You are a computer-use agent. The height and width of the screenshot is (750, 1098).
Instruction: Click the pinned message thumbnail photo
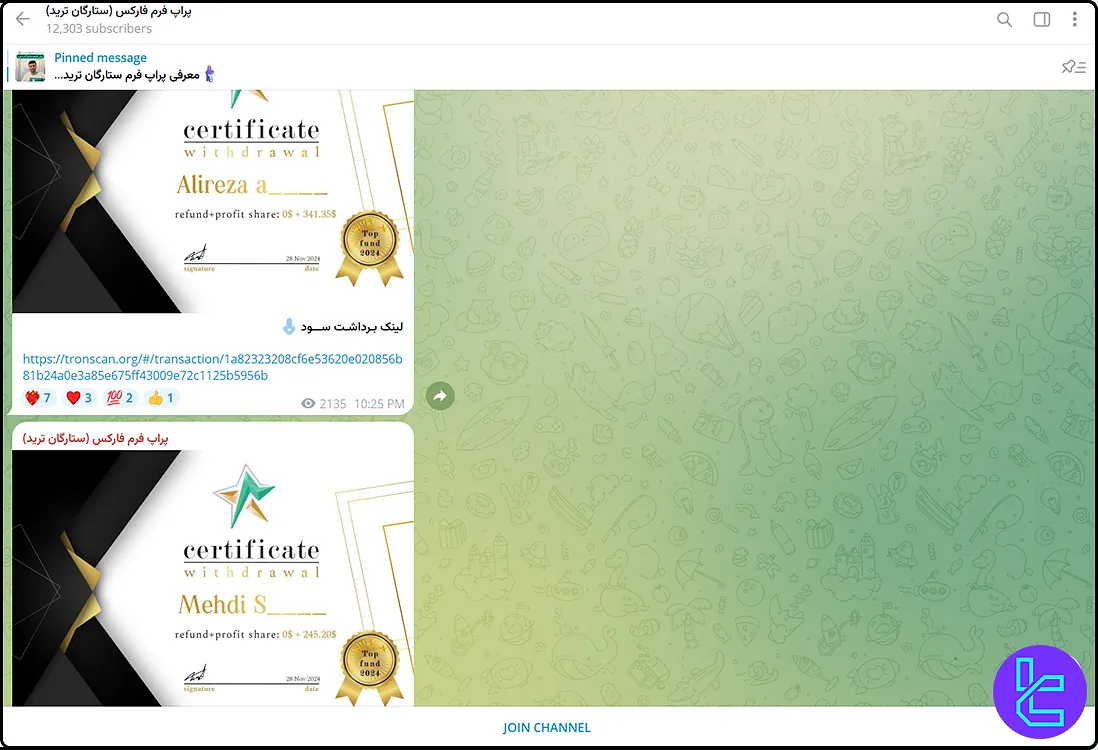pyautogui.click(x=30, y=67)
